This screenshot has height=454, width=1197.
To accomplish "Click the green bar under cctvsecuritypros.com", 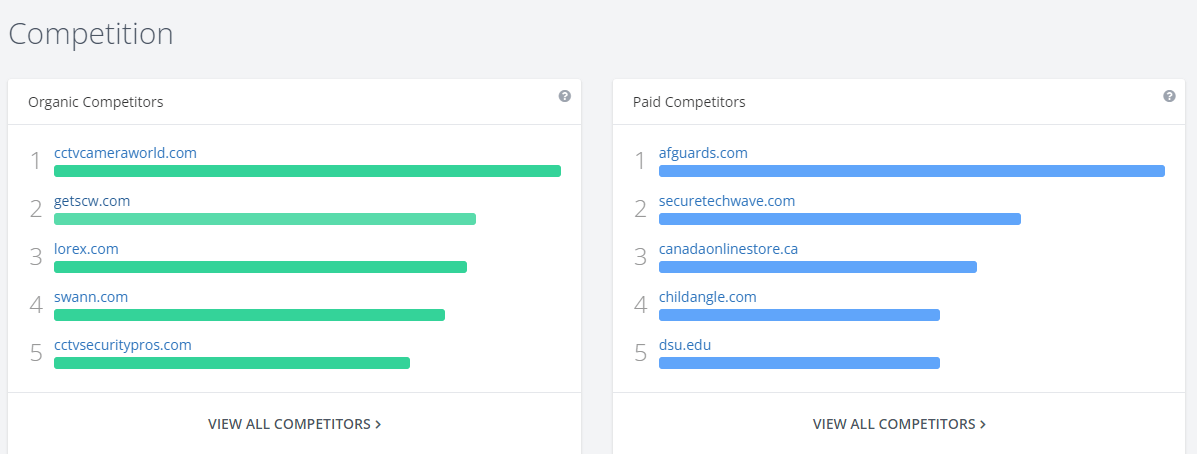I will pyautogui.click(x=232, y=363).
